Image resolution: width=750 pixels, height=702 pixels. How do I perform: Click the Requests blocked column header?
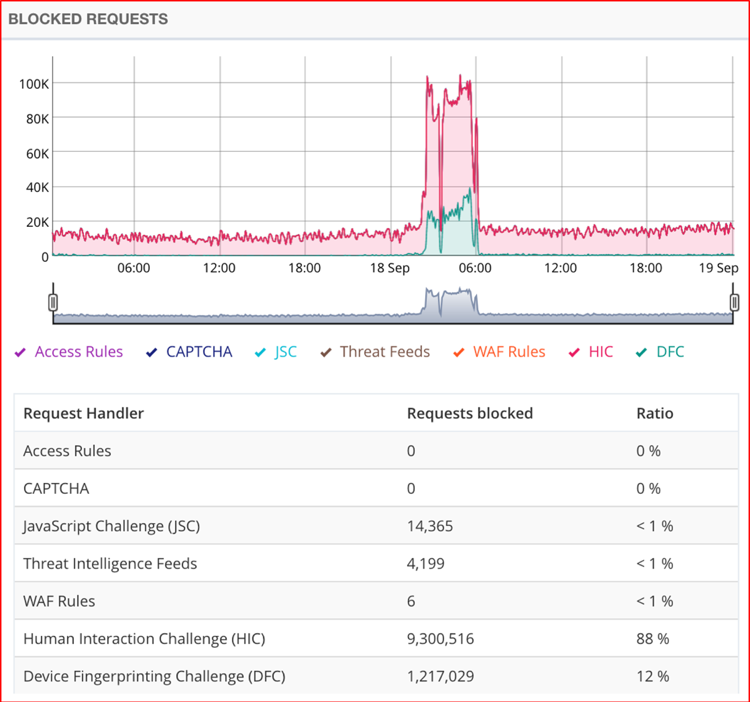pyautogui.click(x=470, y=413)
